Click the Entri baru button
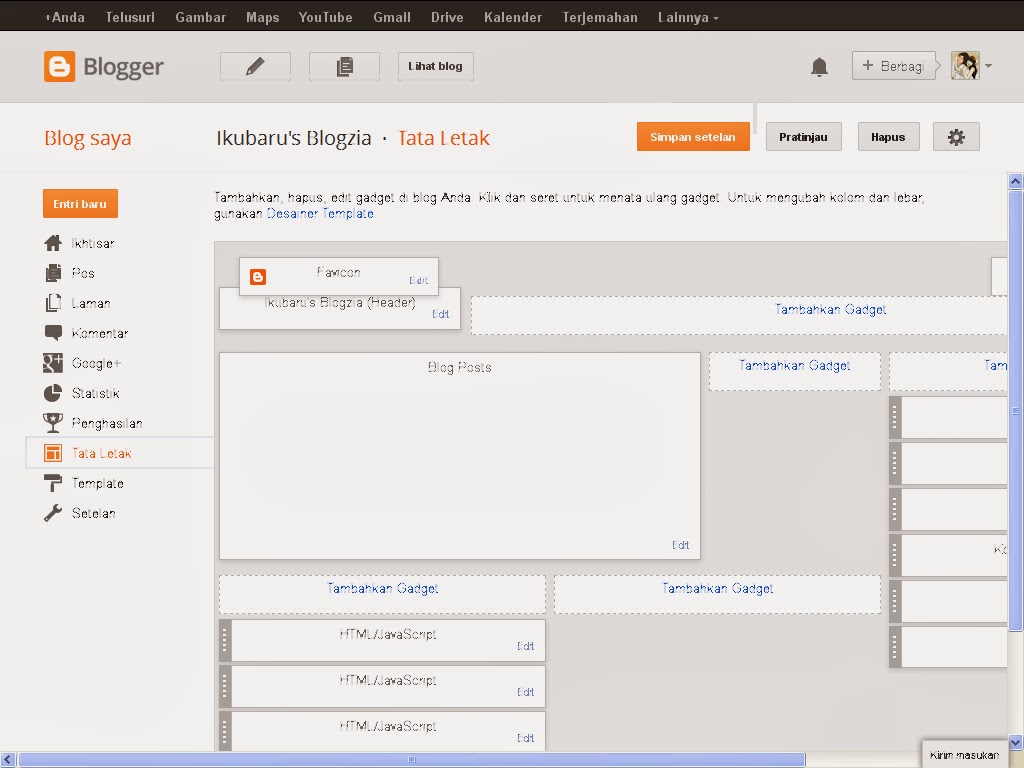 click(80, 204)
